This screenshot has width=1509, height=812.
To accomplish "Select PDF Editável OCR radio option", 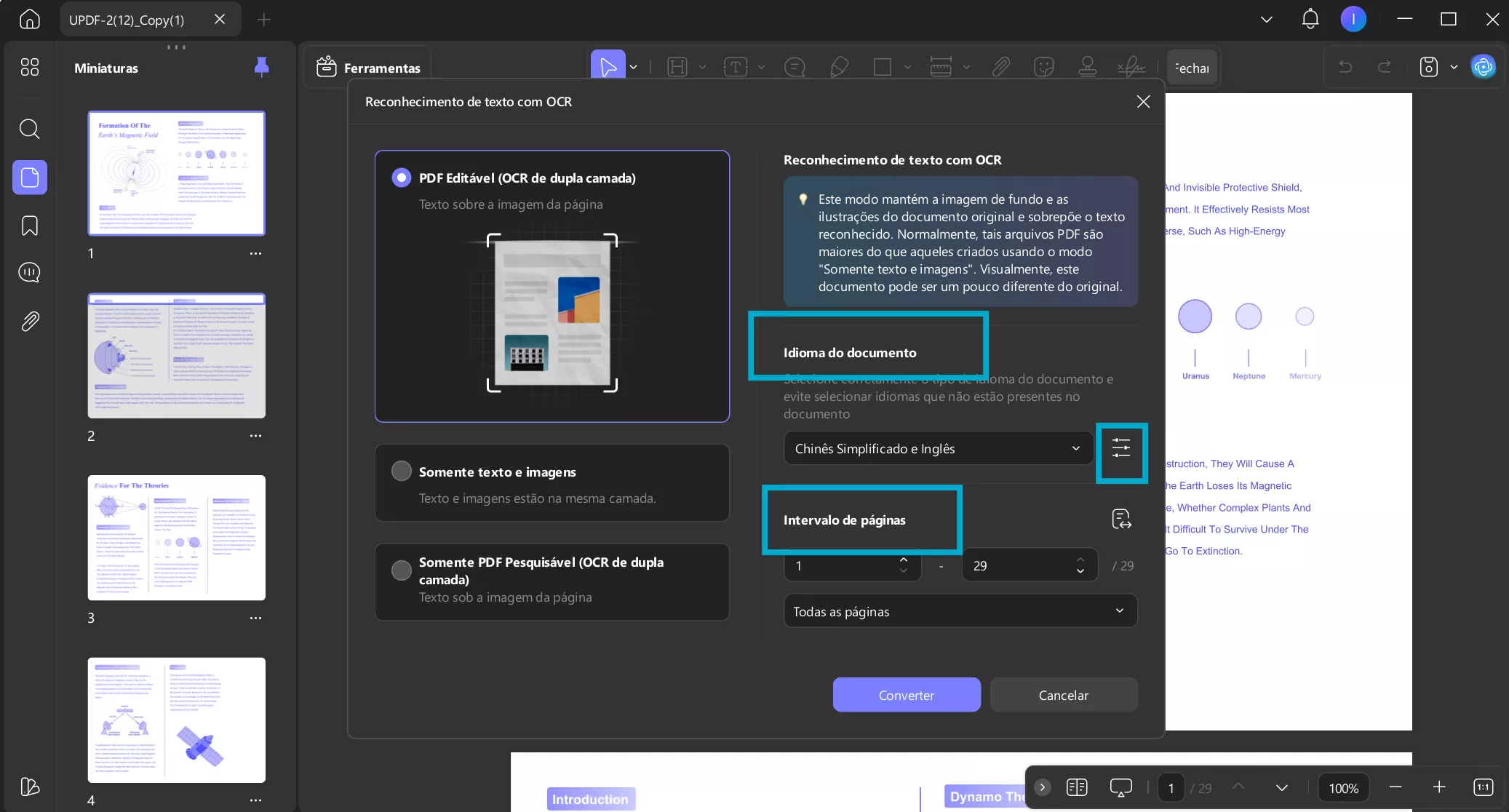I will click(x=402, y=178).
